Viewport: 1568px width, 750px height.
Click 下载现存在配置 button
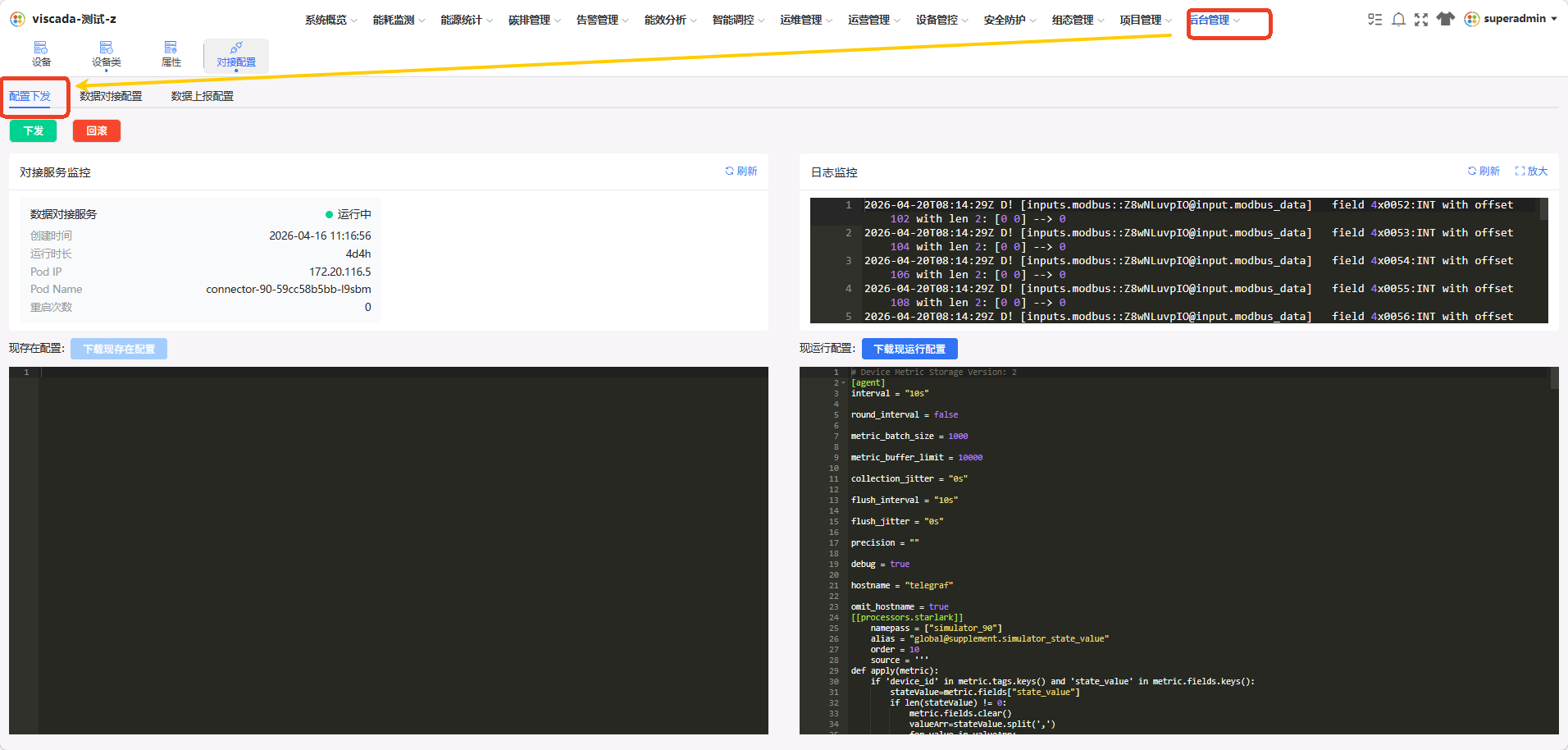(119, 349)
